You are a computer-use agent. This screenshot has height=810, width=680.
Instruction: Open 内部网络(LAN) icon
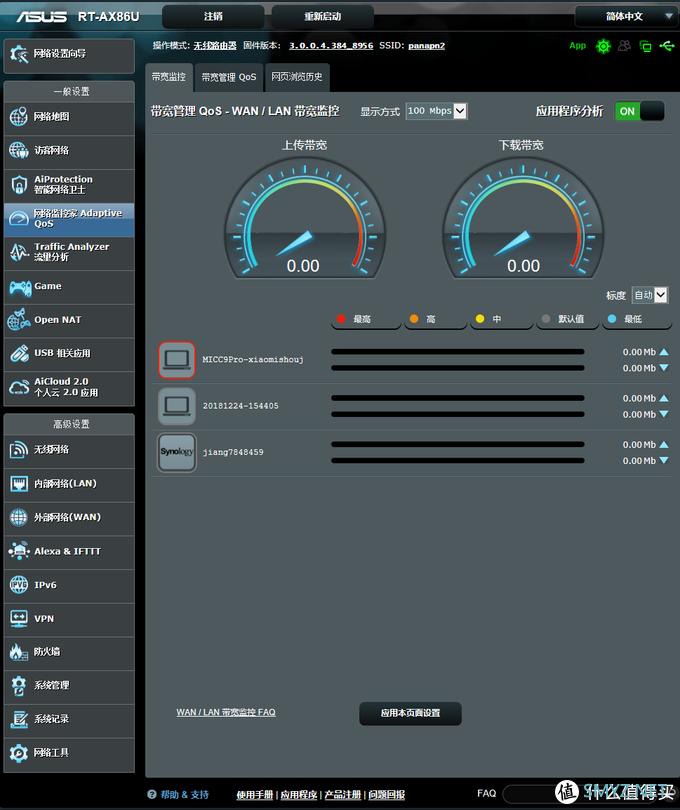click(x=19, y=484)
